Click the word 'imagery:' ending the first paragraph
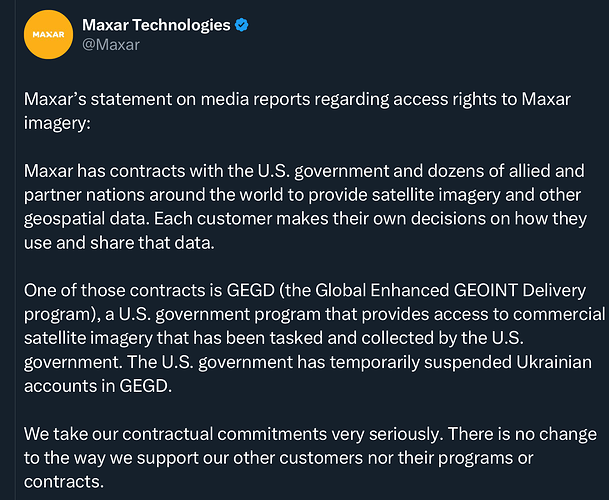Screen dimensions: 609x500 (57, 124)
